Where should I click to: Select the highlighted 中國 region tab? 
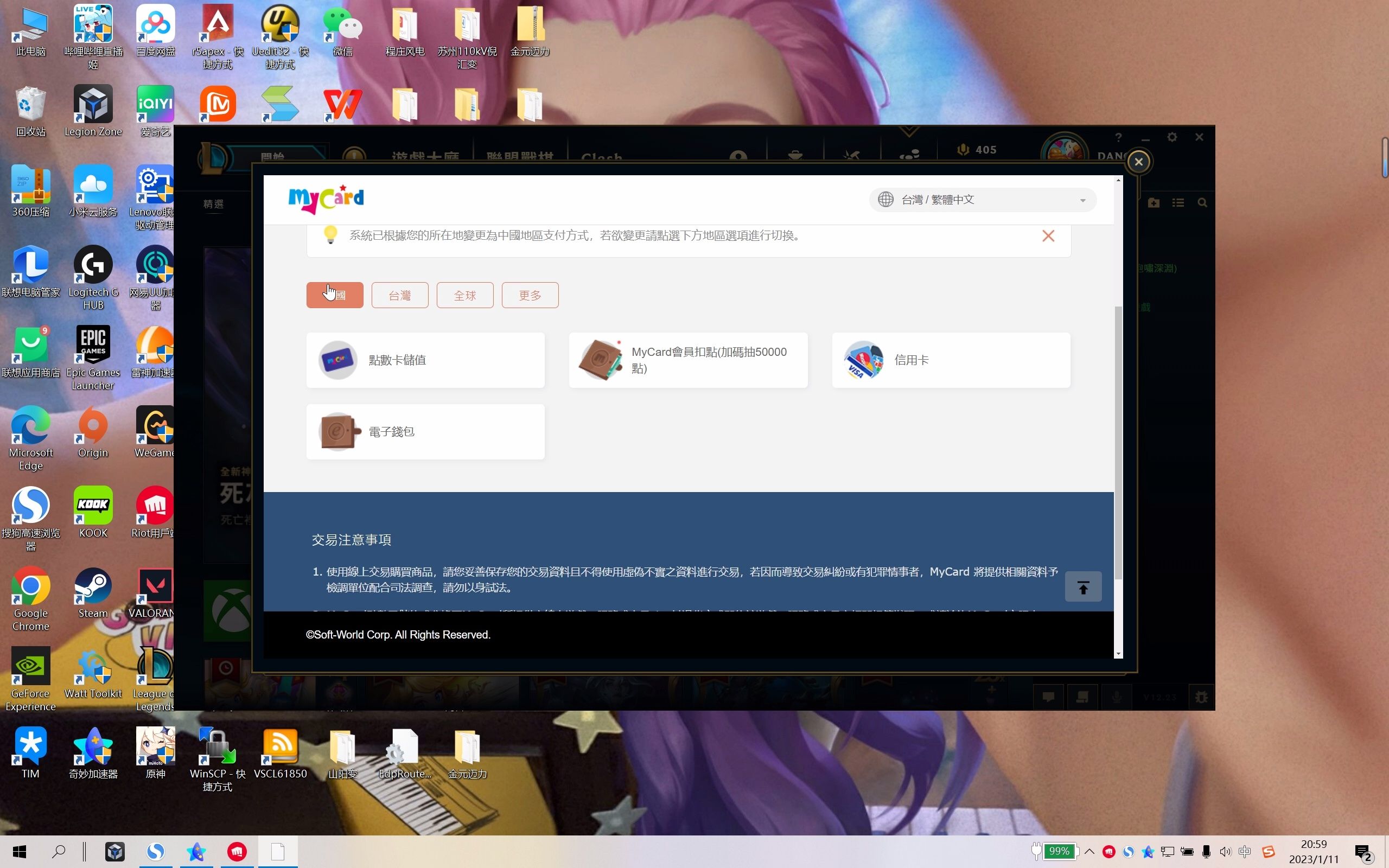click(335, 295)
